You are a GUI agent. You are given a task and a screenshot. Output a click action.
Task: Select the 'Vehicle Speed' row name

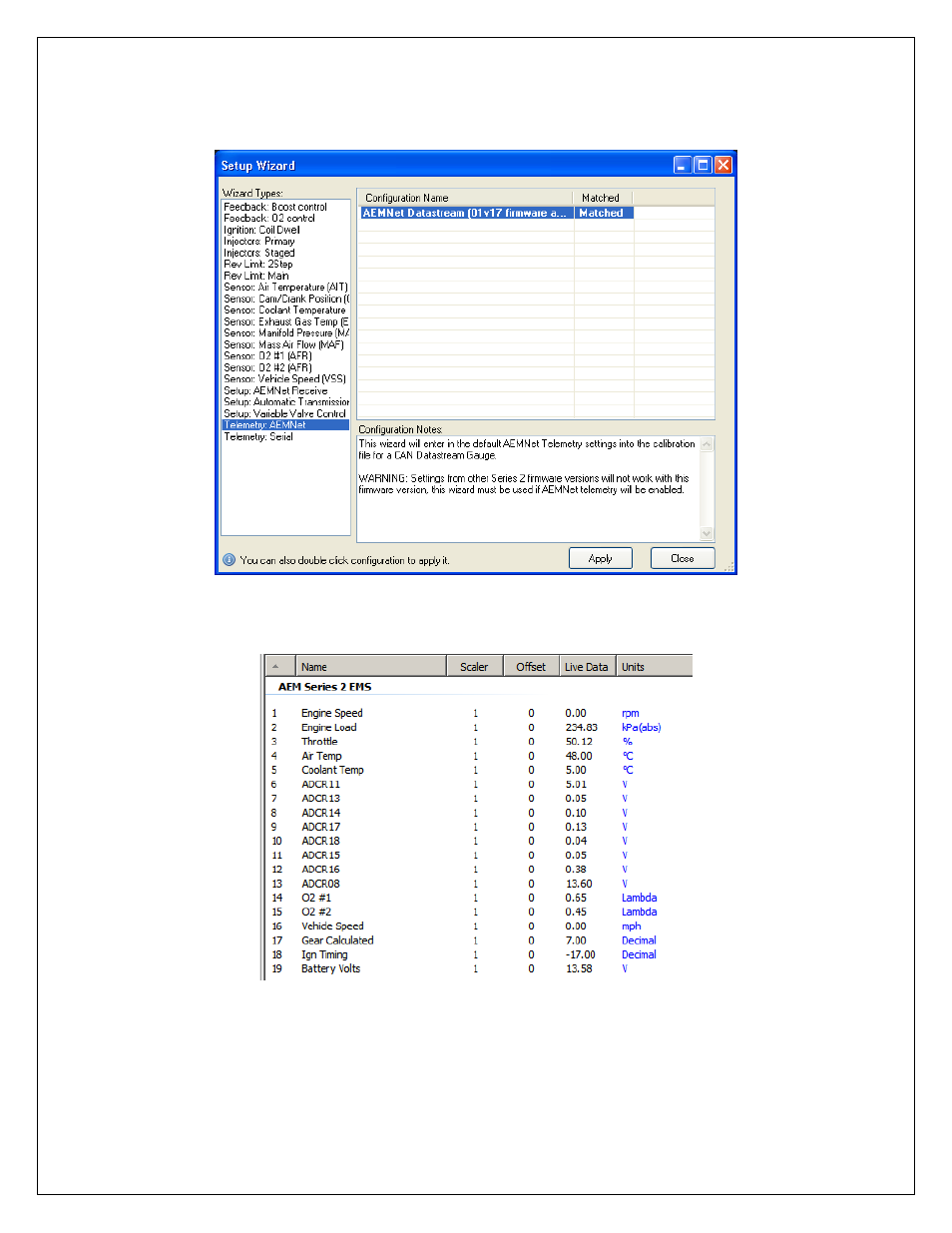(332, 925)
